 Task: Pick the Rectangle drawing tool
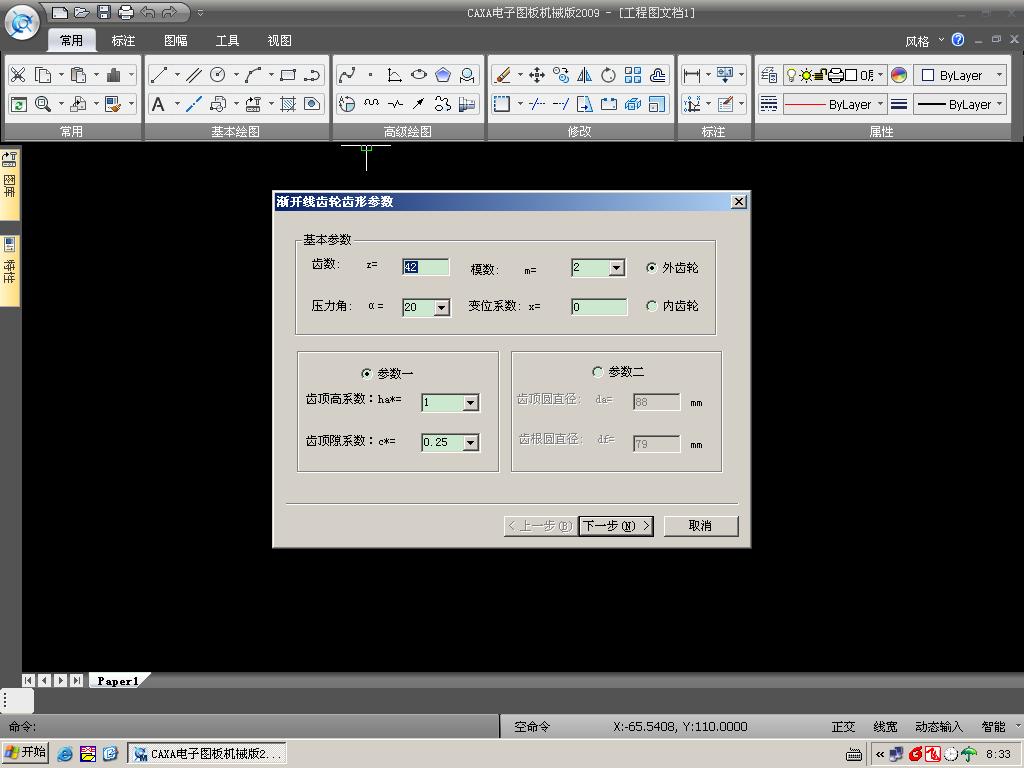point(288,75)
